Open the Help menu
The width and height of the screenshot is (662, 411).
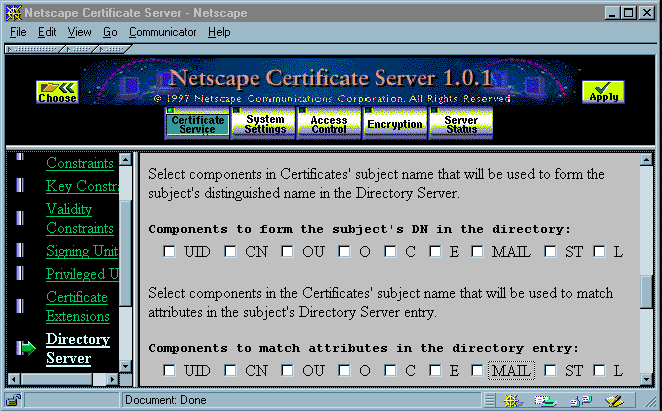pos(219,32)
